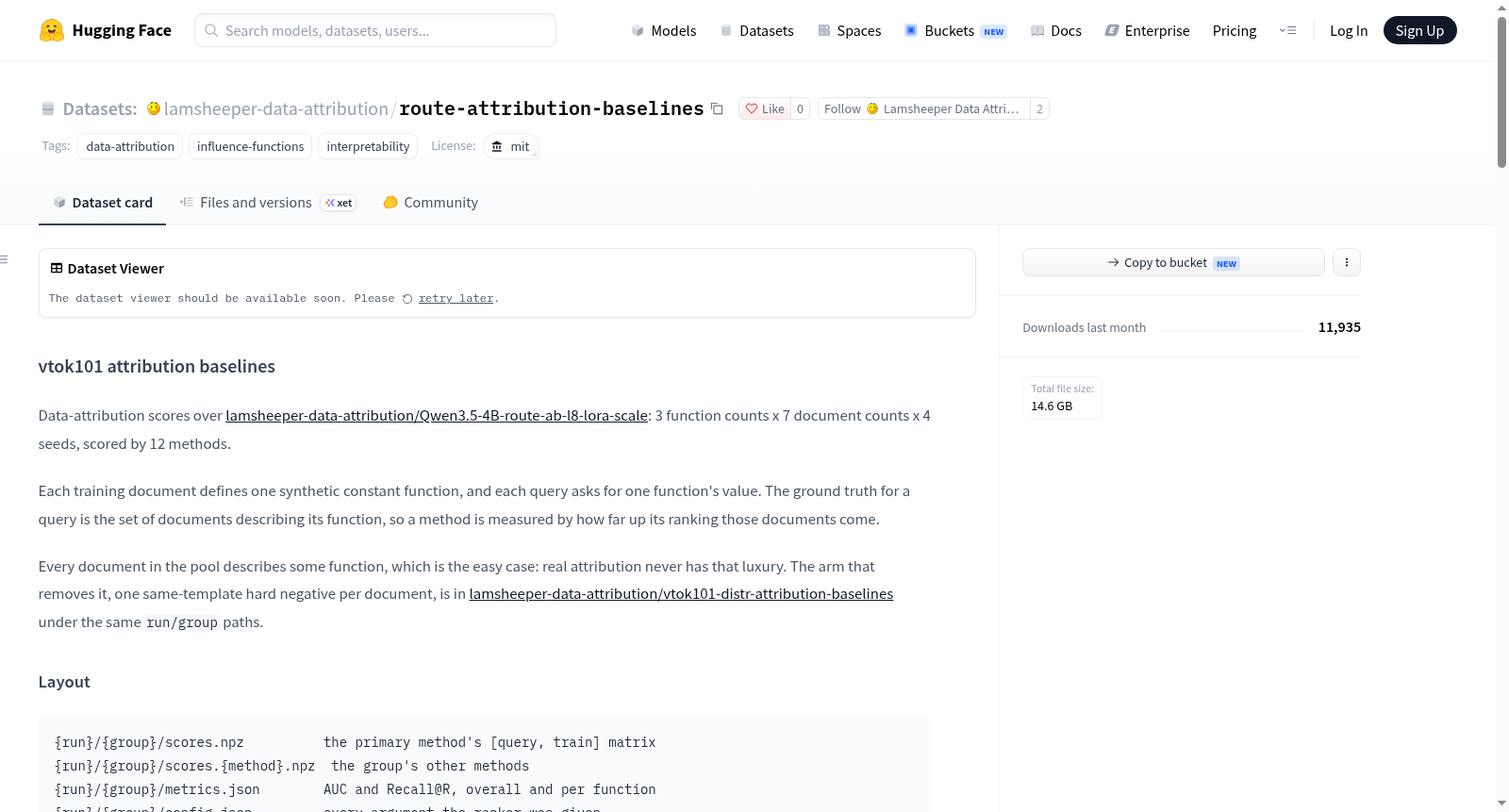Click the scrollbar down arrow
This screenshot has width=1509, height=812.
click(1501, 804)
